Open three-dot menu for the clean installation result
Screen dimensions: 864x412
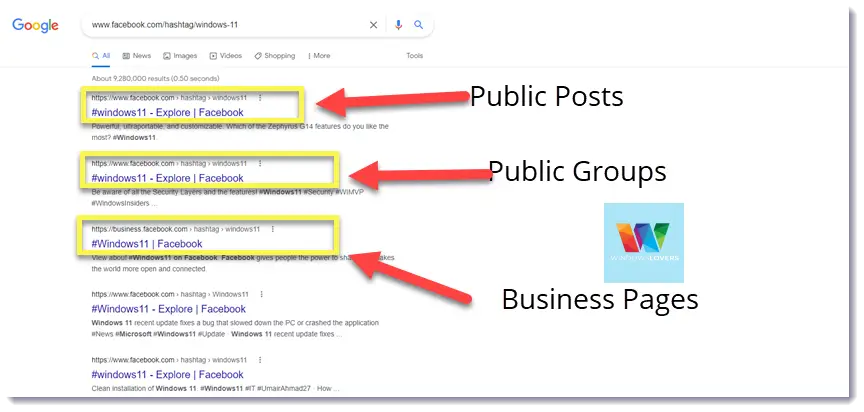(260, 360)
